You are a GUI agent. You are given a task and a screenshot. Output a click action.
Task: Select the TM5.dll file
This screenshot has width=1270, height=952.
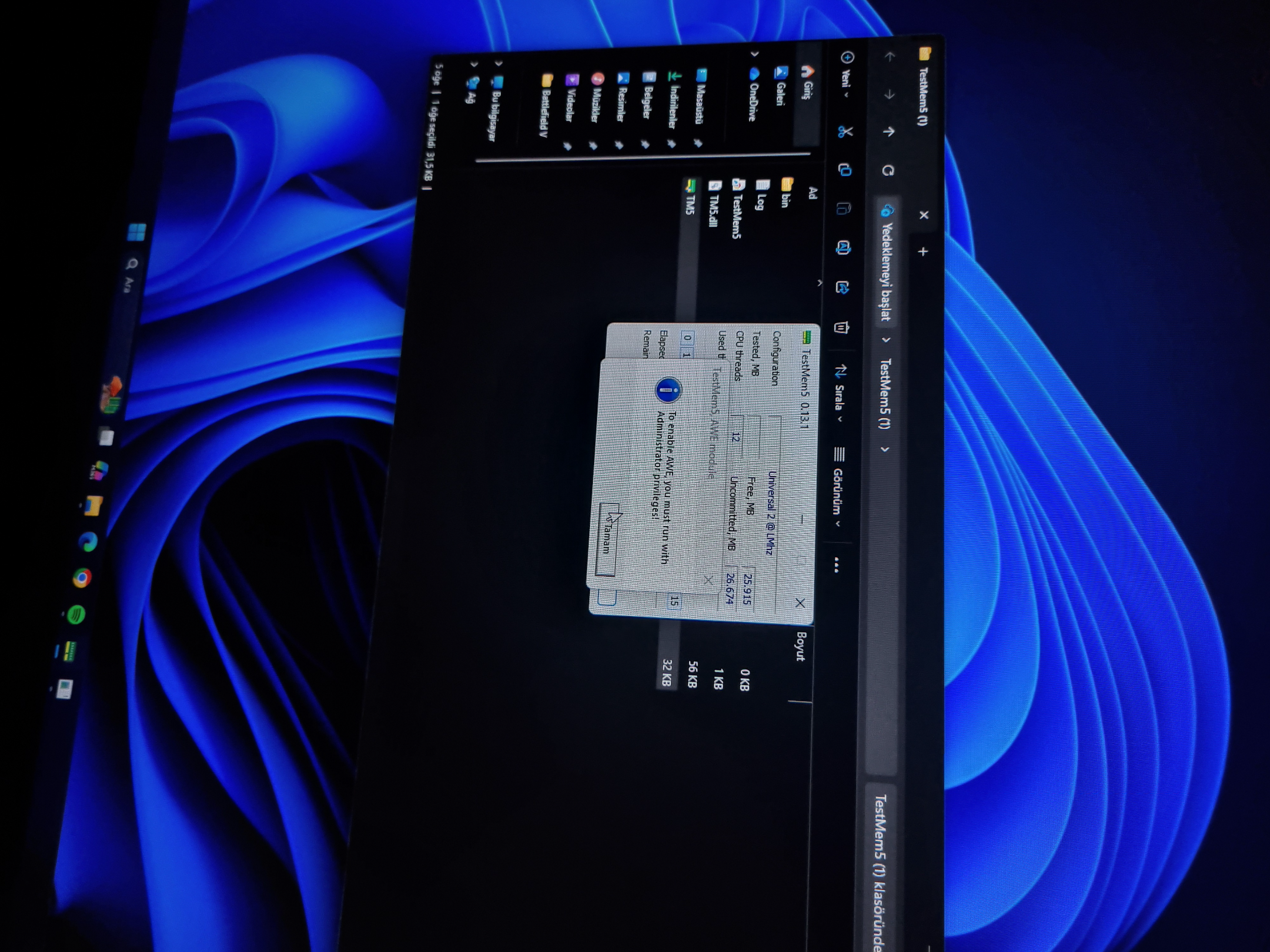coord(714,204)
